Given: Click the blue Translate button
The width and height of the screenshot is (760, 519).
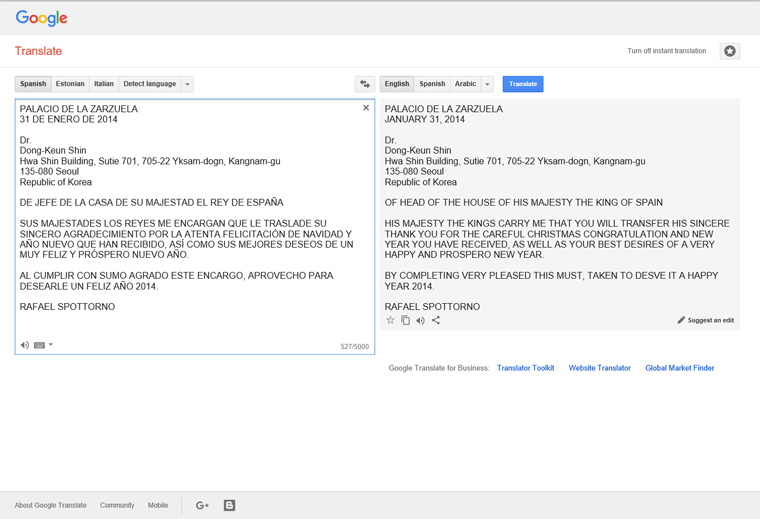Looking at the screenshot, I should (x=523, y=84).
